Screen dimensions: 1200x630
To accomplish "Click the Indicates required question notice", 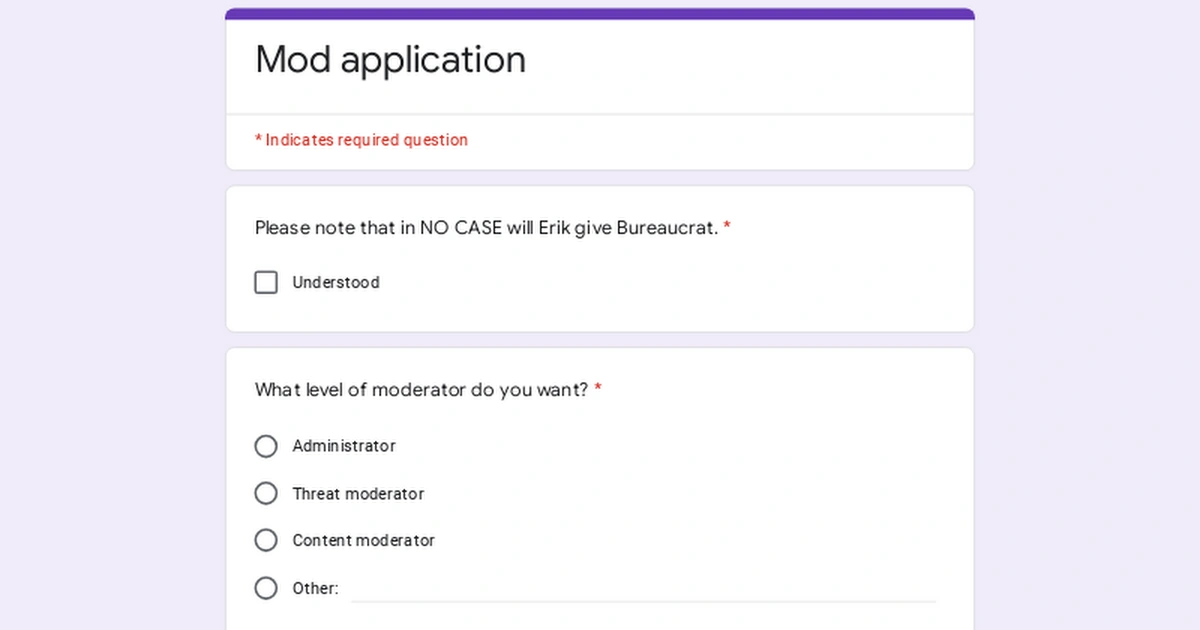I will click(x=361, y=140).
